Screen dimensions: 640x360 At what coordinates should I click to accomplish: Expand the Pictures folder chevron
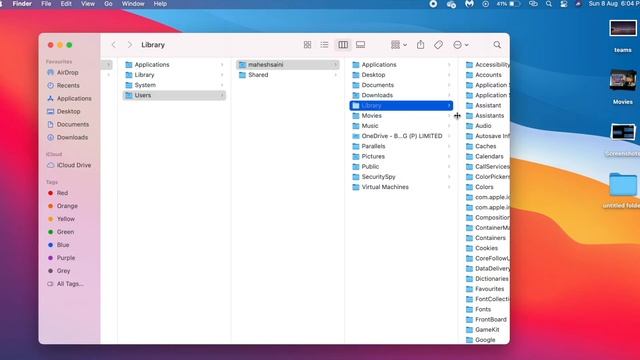449,157
